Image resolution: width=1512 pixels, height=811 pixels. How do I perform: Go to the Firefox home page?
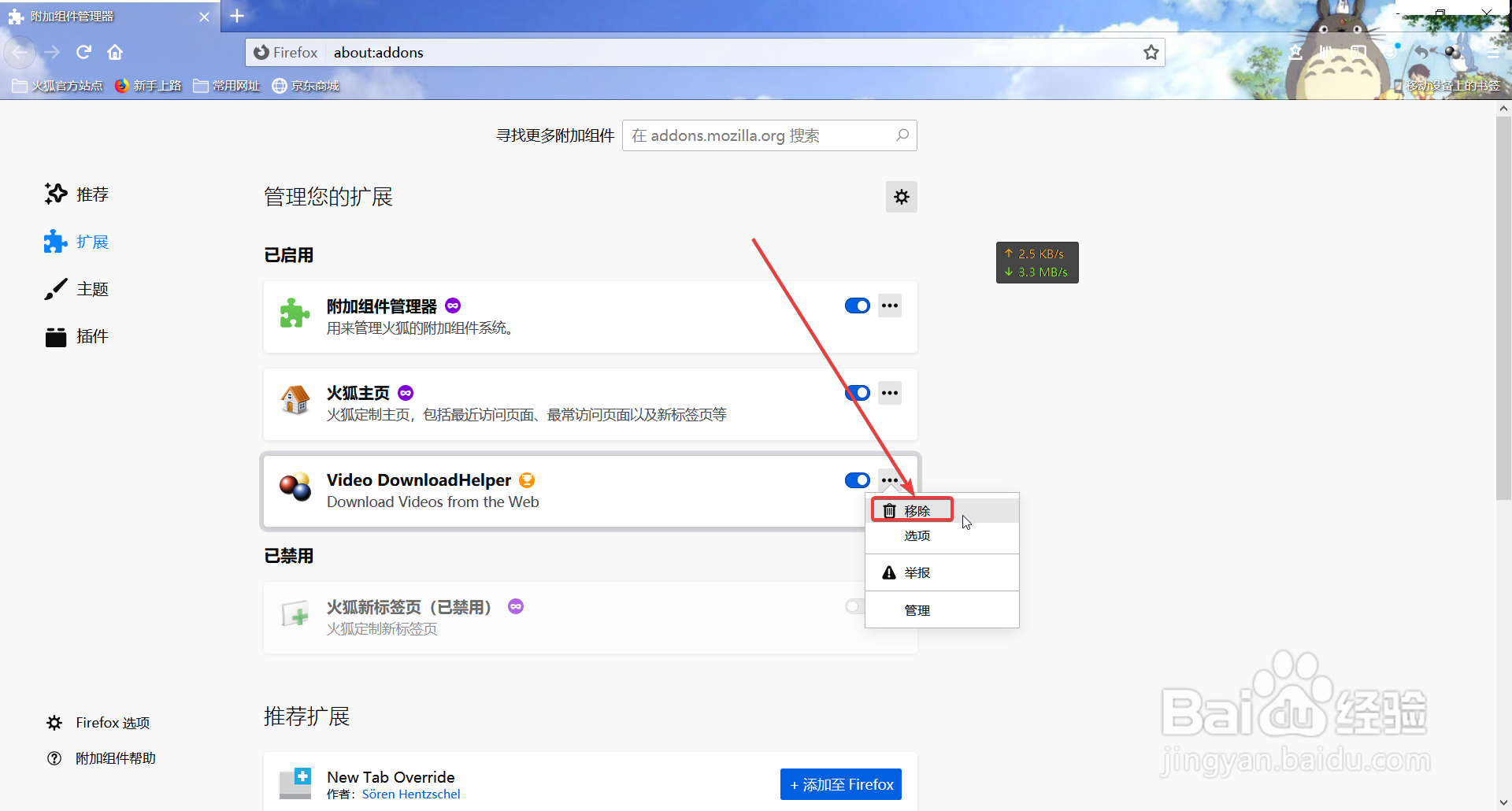click(x=115, y=52)
